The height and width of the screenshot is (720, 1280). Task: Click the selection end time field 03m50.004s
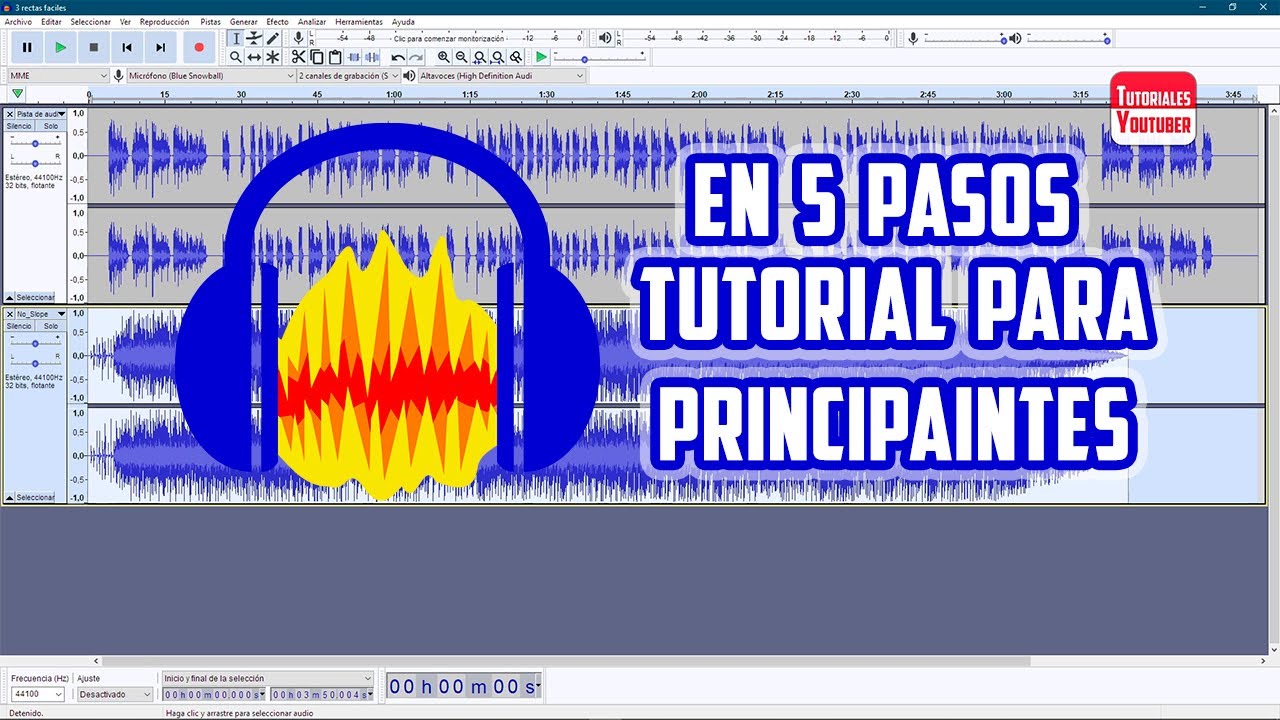pos(321,694)
